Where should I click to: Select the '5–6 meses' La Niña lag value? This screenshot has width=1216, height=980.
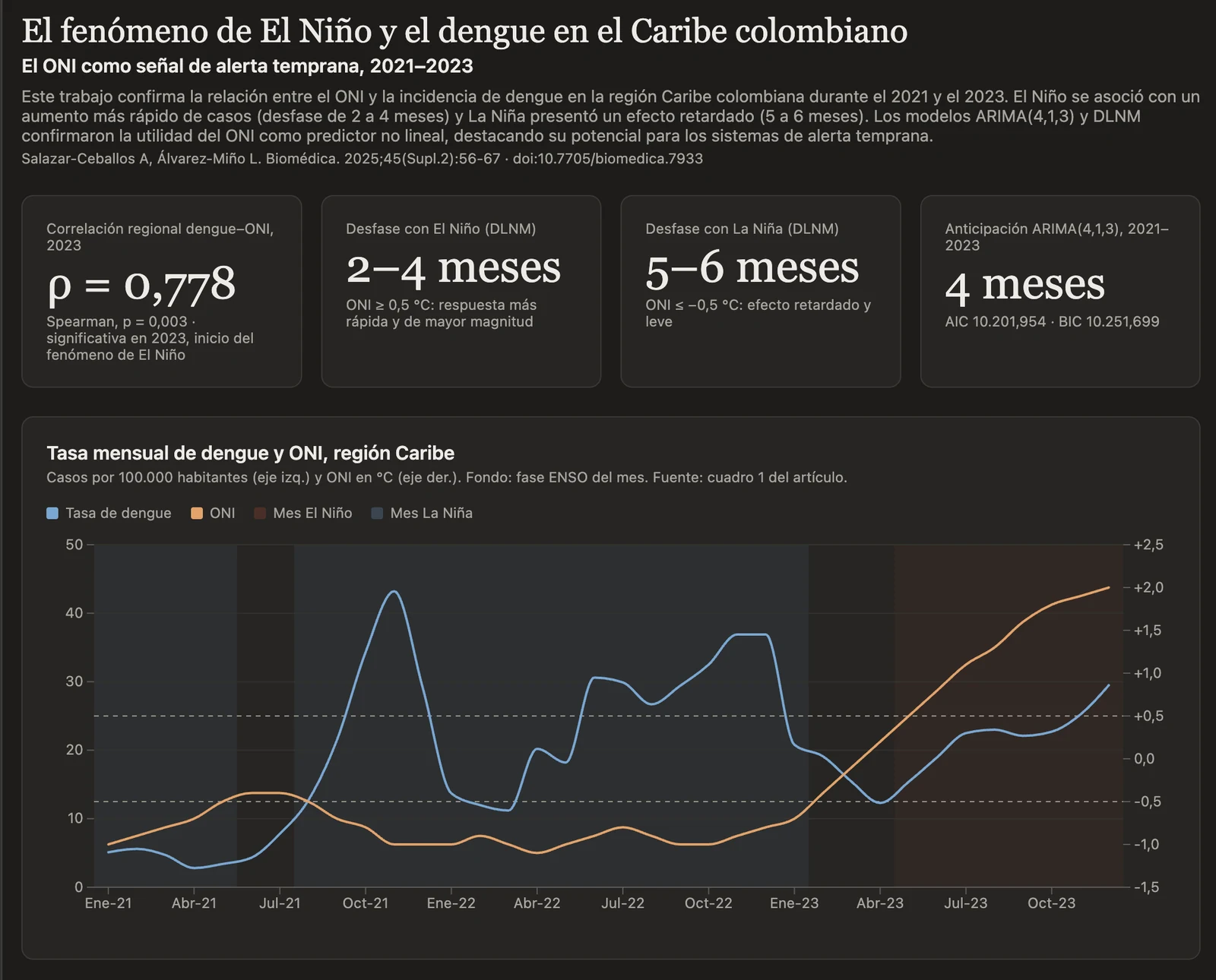point(752,268)
